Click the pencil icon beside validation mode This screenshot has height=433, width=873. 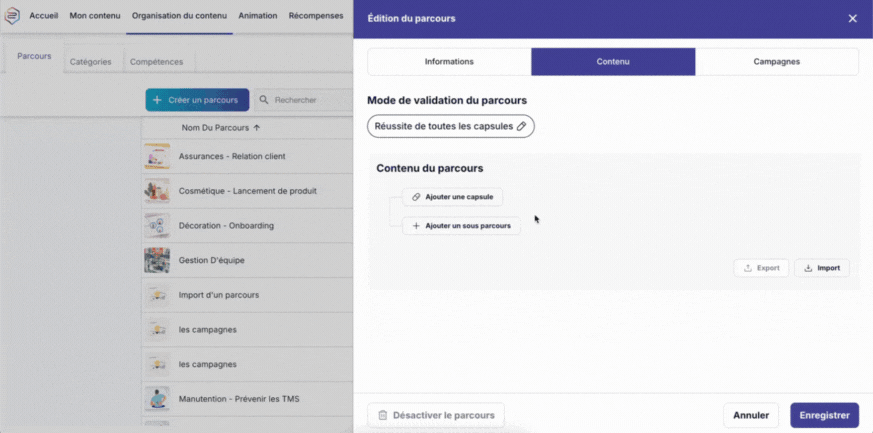tap(521, 127)
